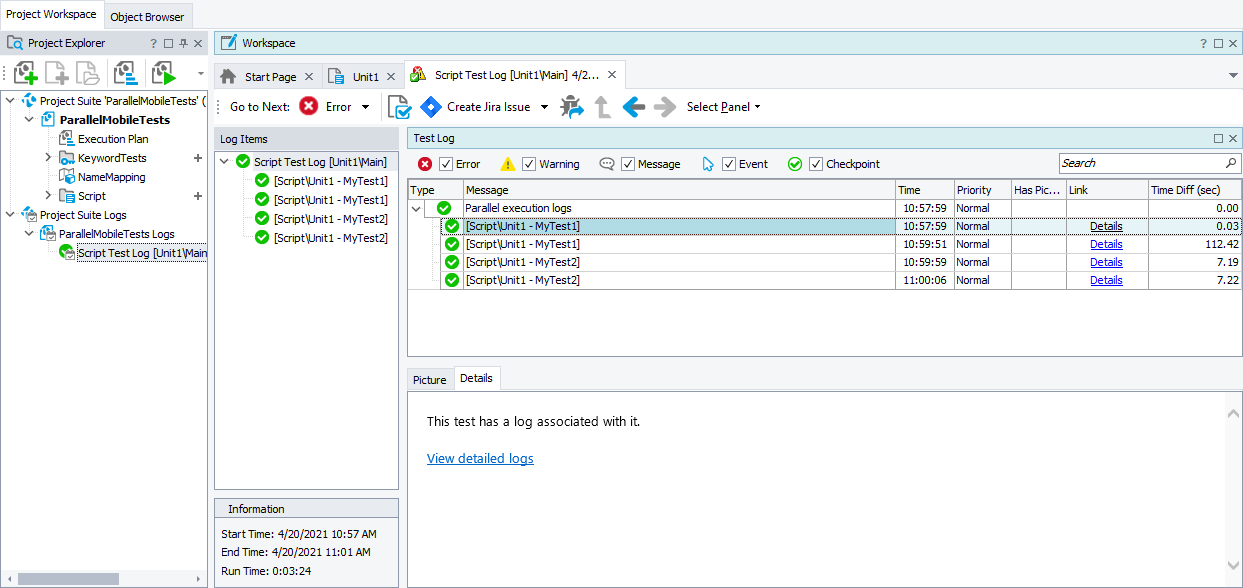Toggle the Checkpoint filter checkbox

[x=815, y=163]
